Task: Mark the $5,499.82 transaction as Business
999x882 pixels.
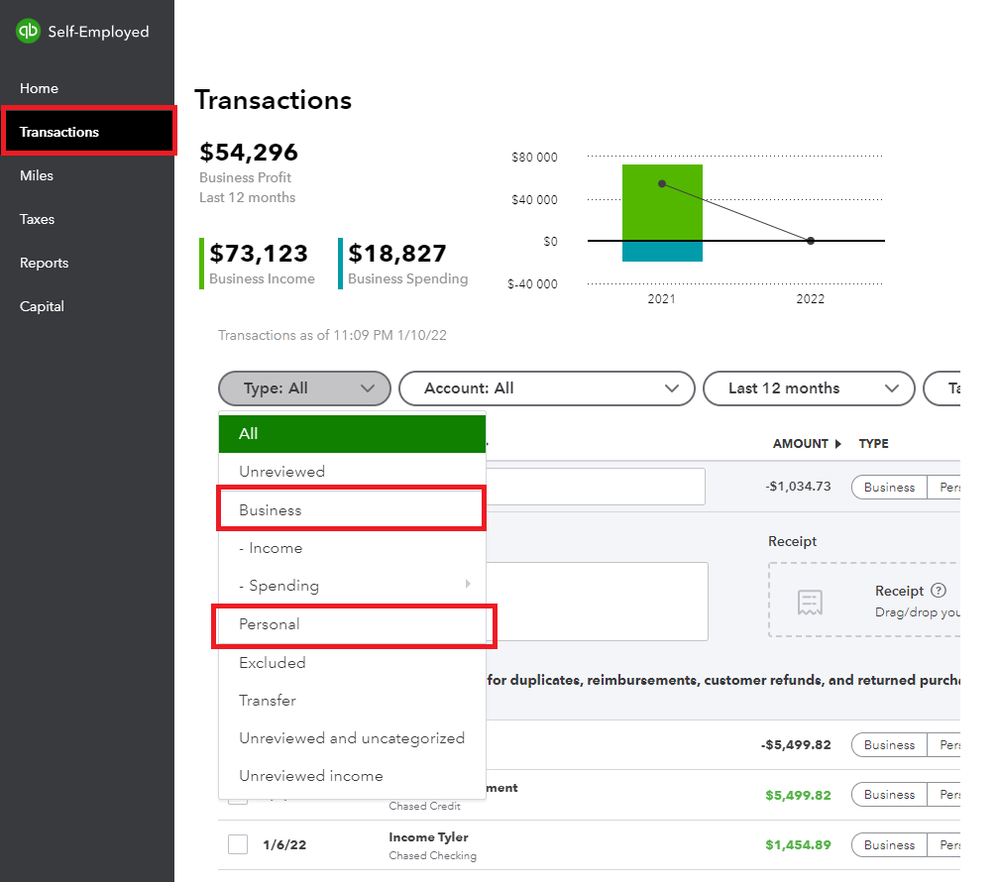Action: click(x=889, y=794)
